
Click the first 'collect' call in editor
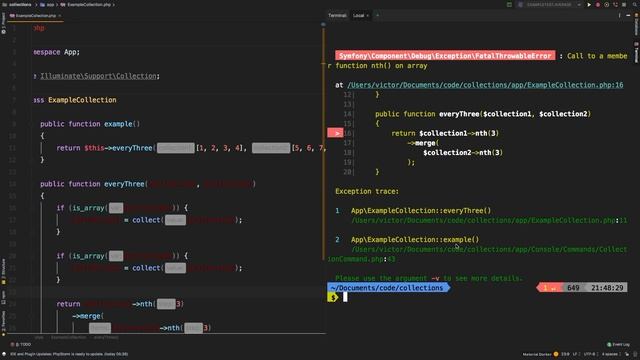(146, 220)
